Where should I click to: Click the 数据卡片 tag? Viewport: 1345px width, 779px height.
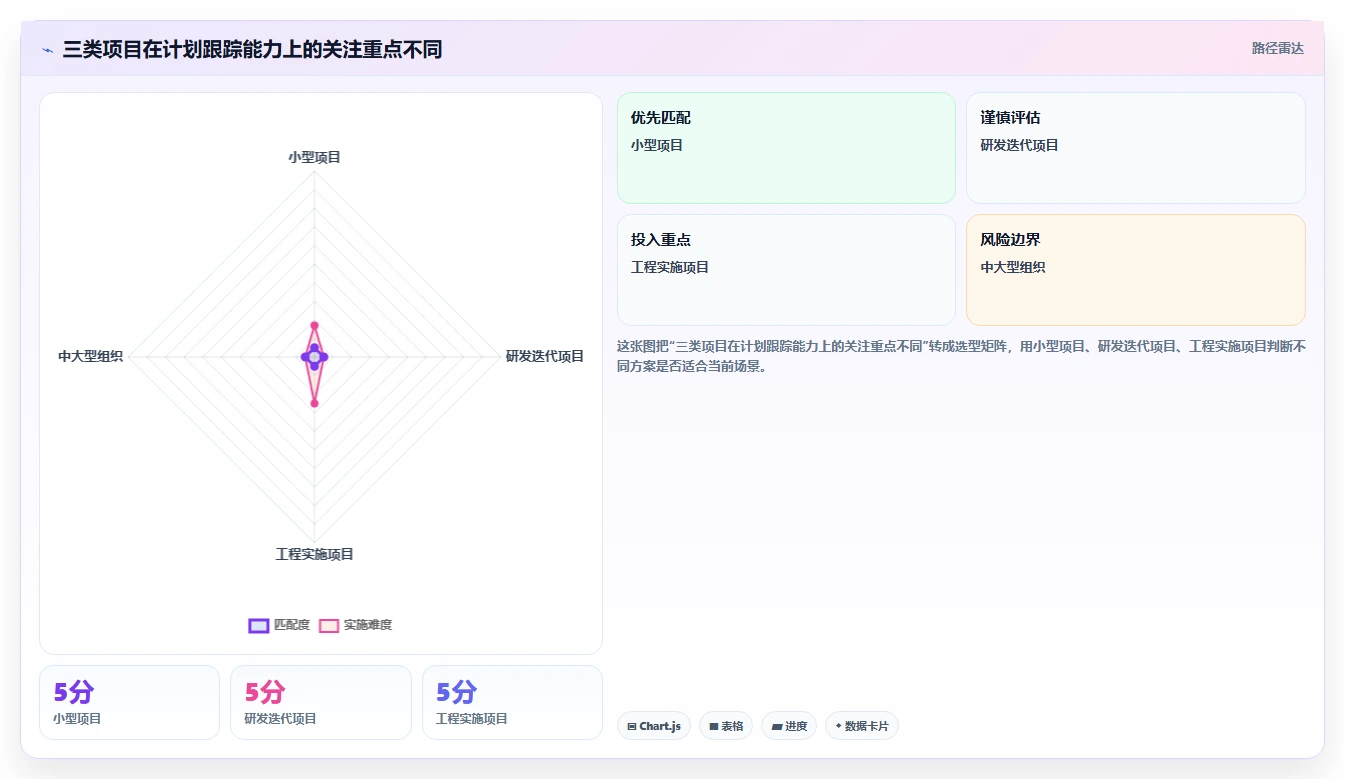coord(862,726)
